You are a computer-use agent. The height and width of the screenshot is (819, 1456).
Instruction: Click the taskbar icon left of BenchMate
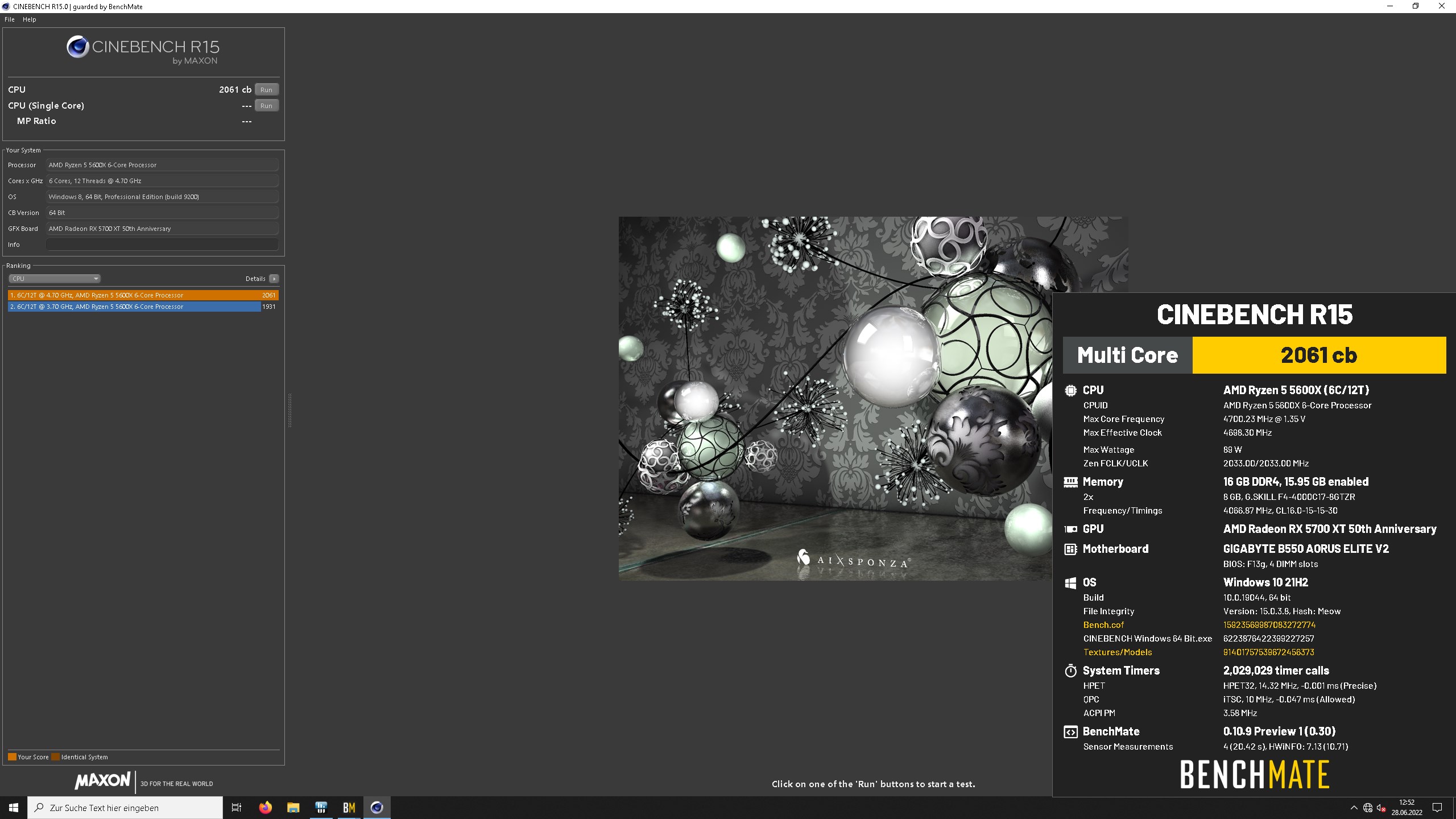321,808
